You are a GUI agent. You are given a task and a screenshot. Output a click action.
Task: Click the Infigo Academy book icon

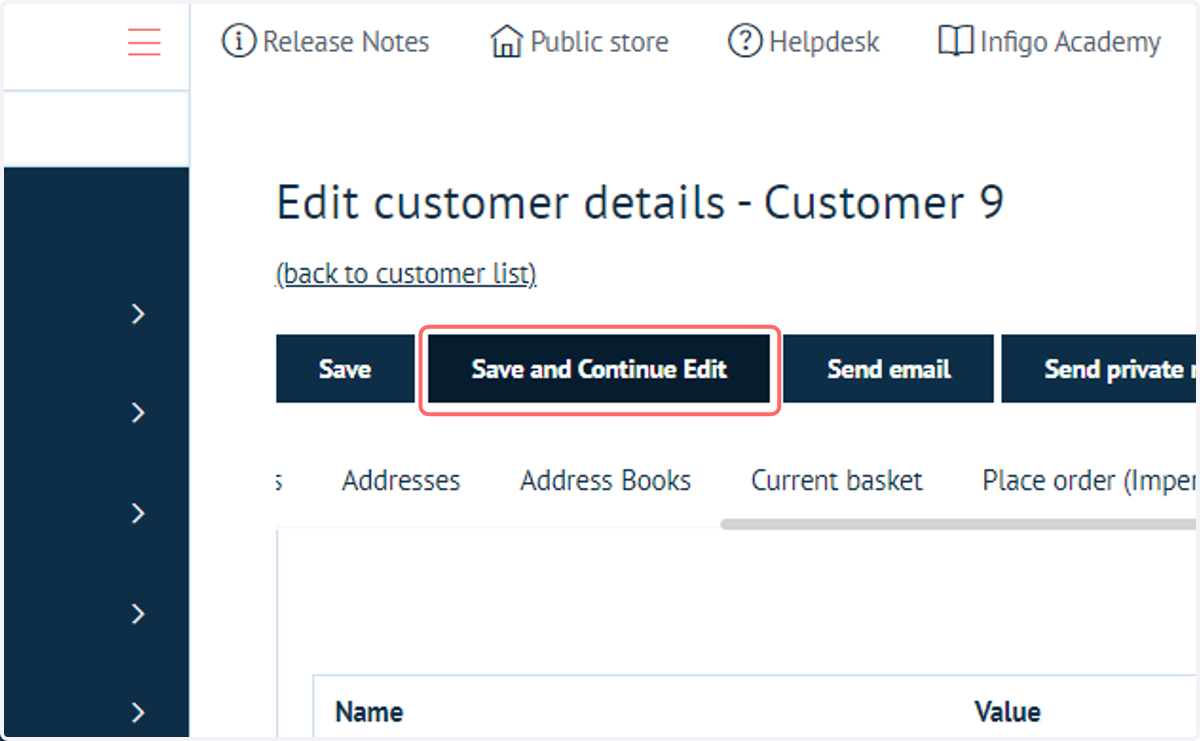pos(956,42)
